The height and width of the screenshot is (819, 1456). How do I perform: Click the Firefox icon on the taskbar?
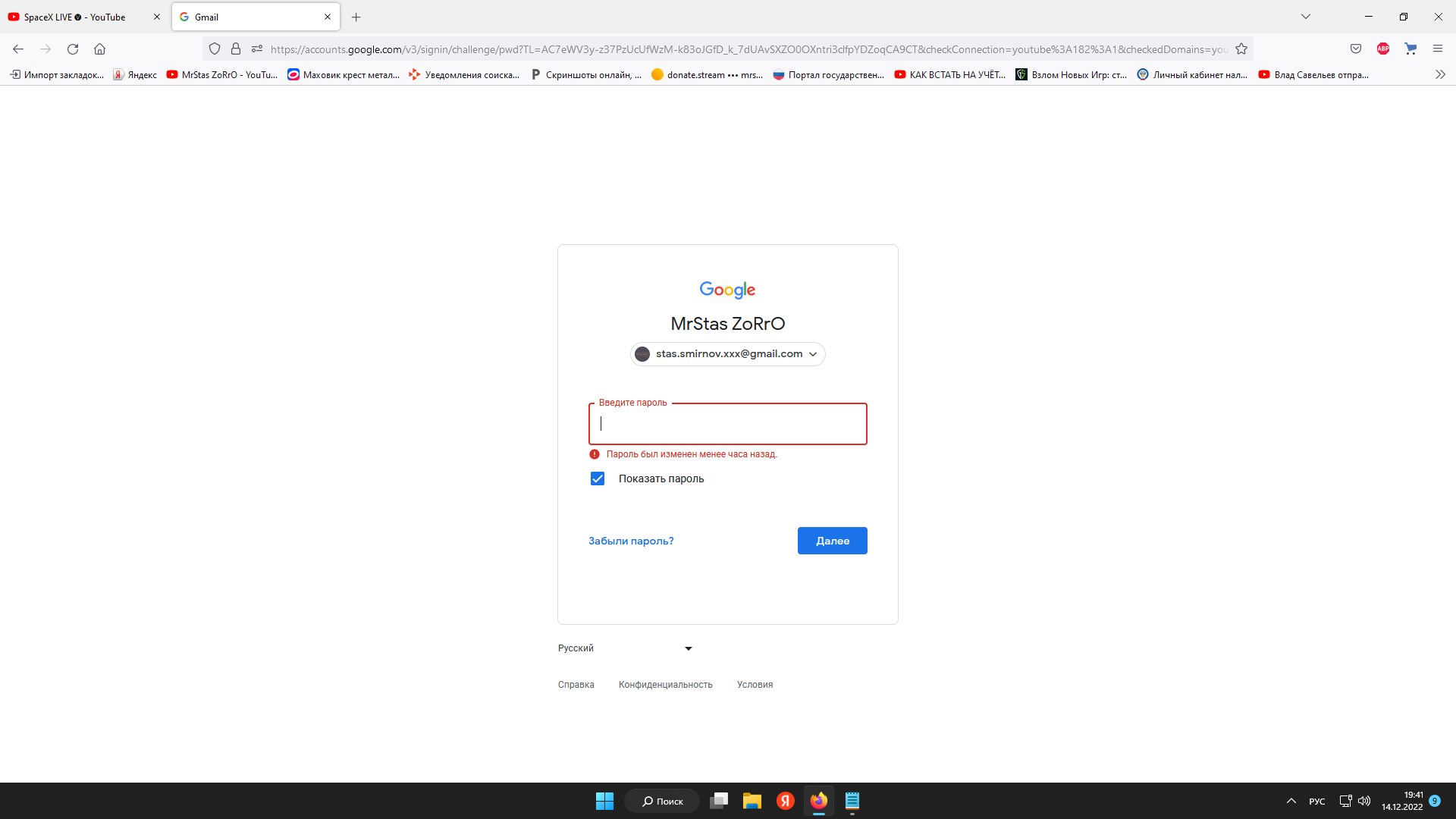pos(819,801)
